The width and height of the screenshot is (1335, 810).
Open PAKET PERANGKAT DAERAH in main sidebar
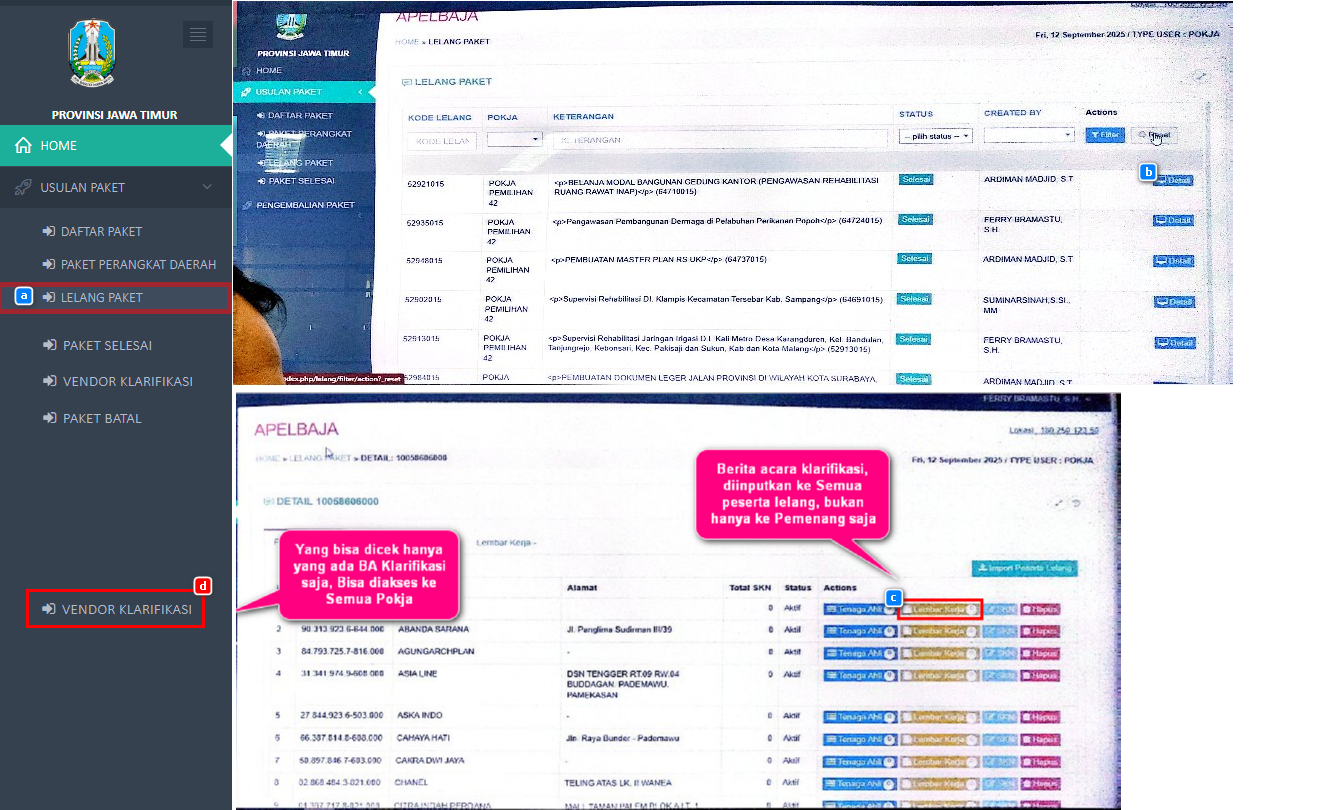coord(130,265)
